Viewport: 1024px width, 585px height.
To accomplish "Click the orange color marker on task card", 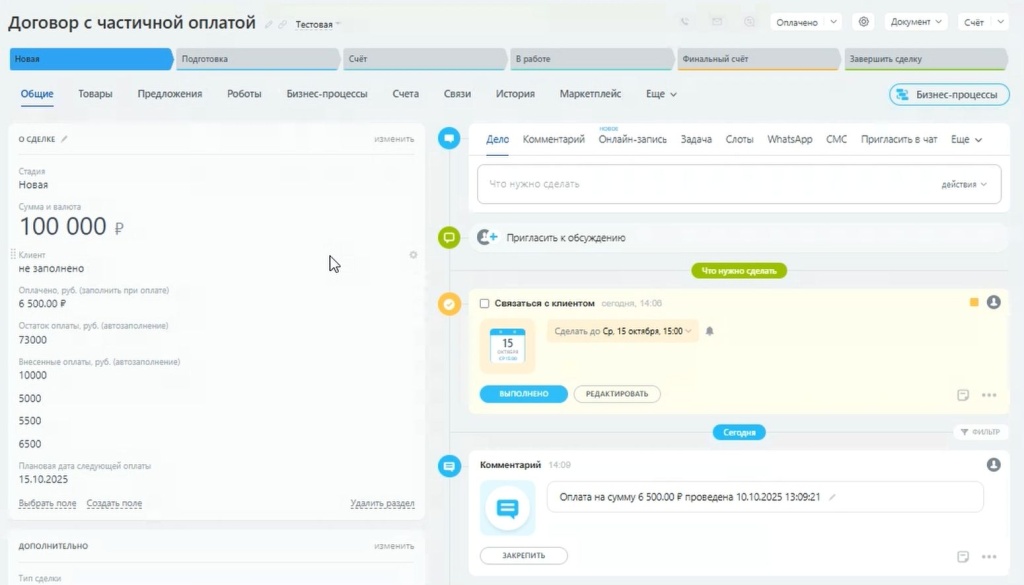I will coord(974,302).
